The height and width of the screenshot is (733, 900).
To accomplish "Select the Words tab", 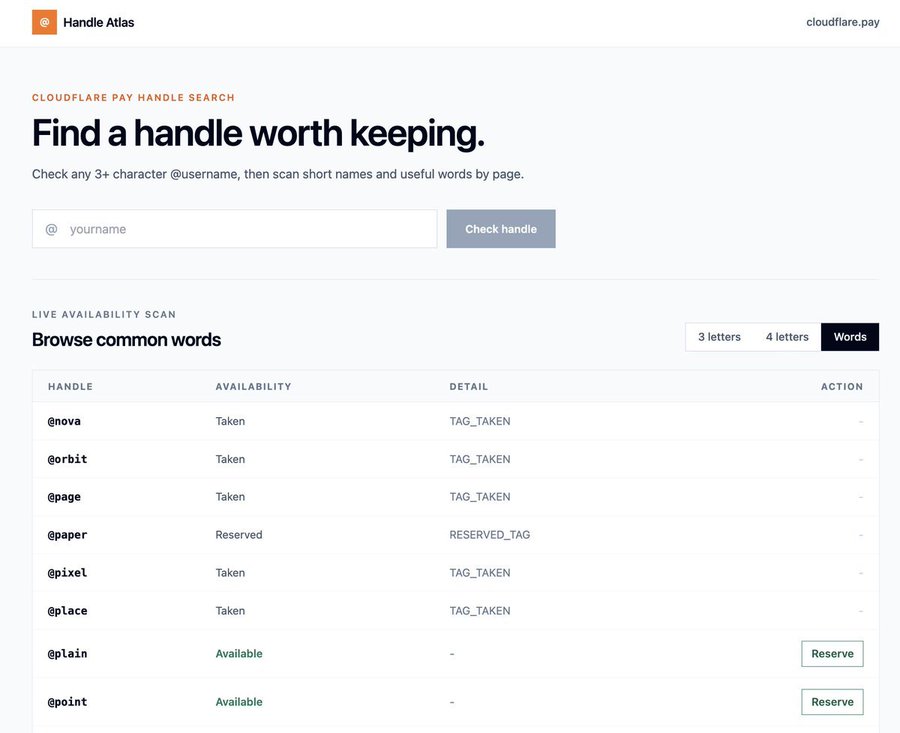I will tap(850, 337).
